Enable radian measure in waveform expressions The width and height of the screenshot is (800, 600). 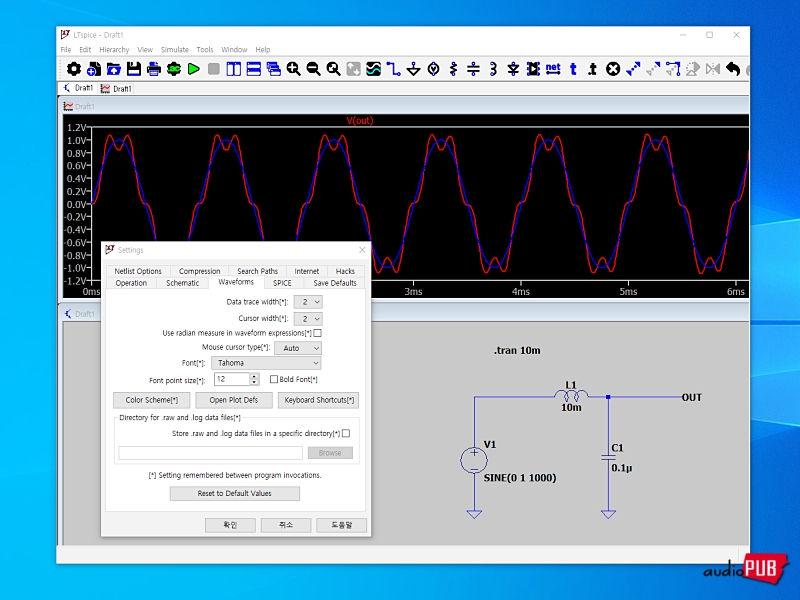pos(318,333)
